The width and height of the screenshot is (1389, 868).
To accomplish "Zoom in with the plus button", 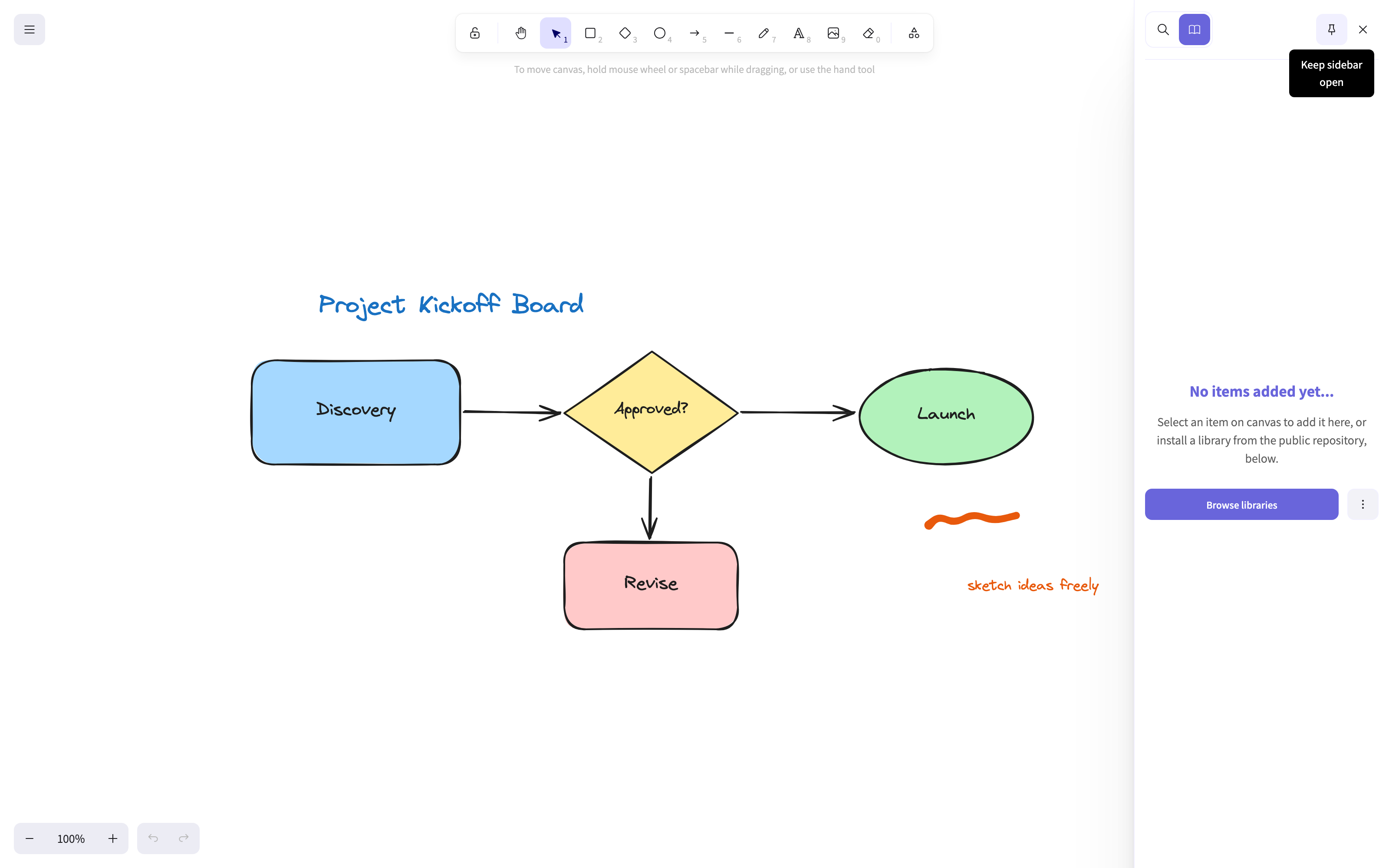I will coord(112,838).
